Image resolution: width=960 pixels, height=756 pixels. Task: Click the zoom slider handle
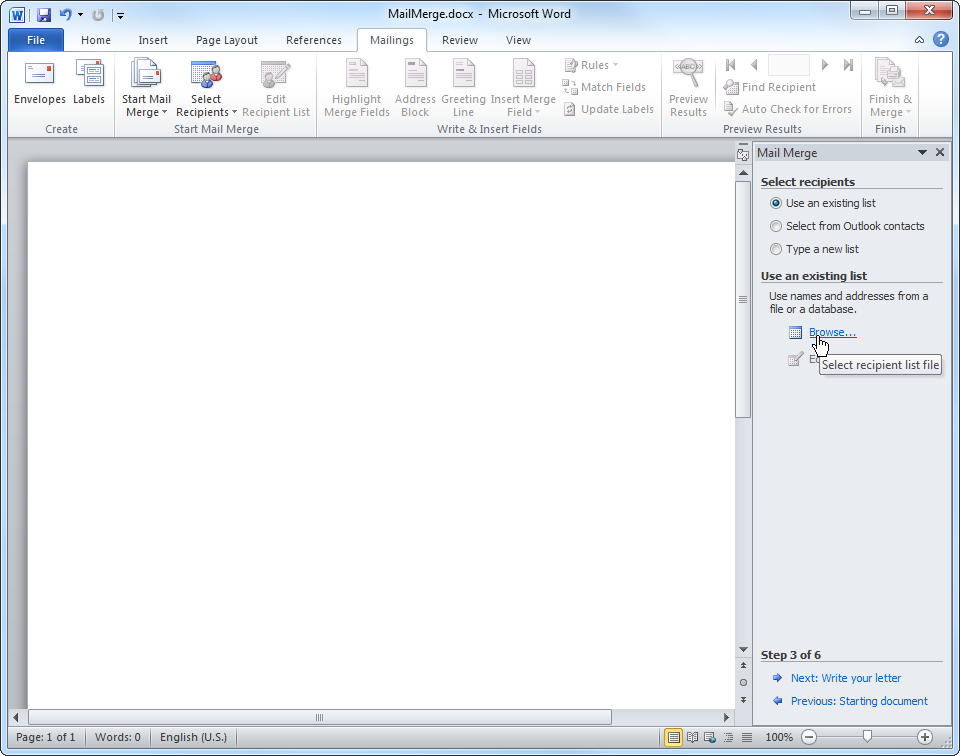[x=867, y=737]
